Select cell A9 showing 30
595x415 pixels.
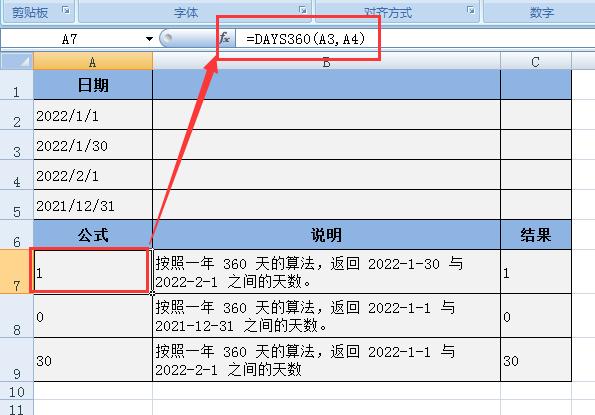[93, 360]
